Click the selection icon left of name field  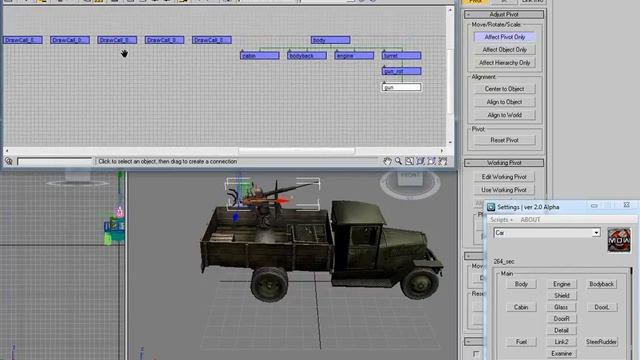(x=9, y=162)
